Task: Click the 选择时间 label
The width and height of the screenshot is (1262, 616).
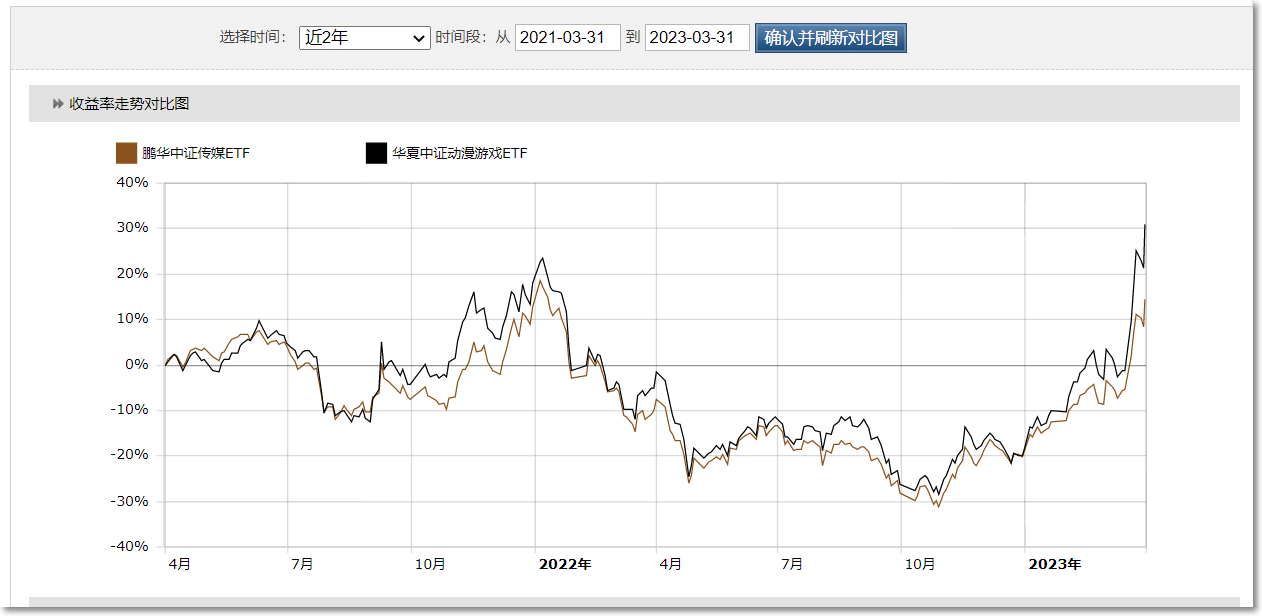Action: (x=253, y=38)
